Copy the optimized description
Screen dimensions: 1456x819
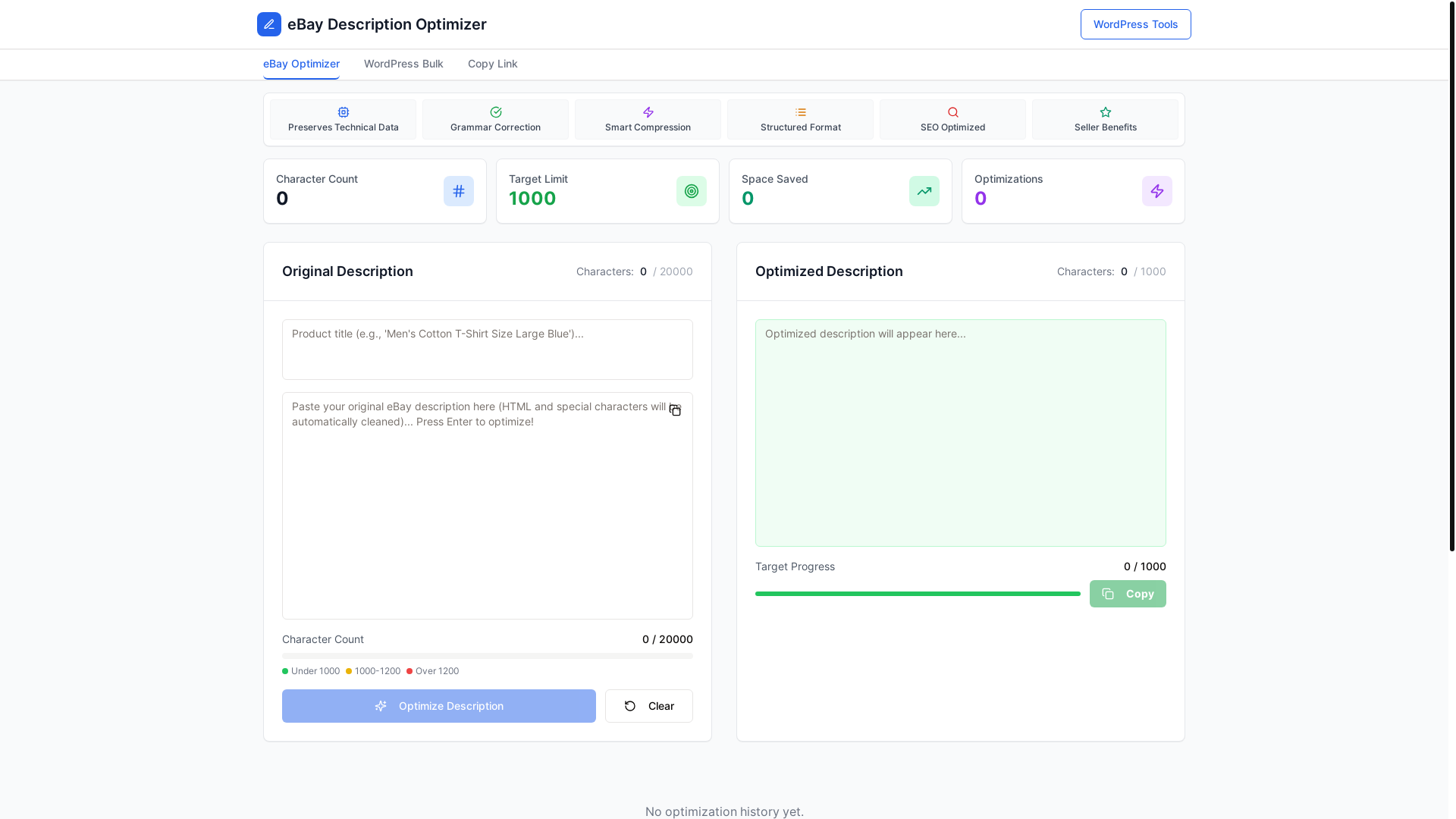pos(1128,594)
